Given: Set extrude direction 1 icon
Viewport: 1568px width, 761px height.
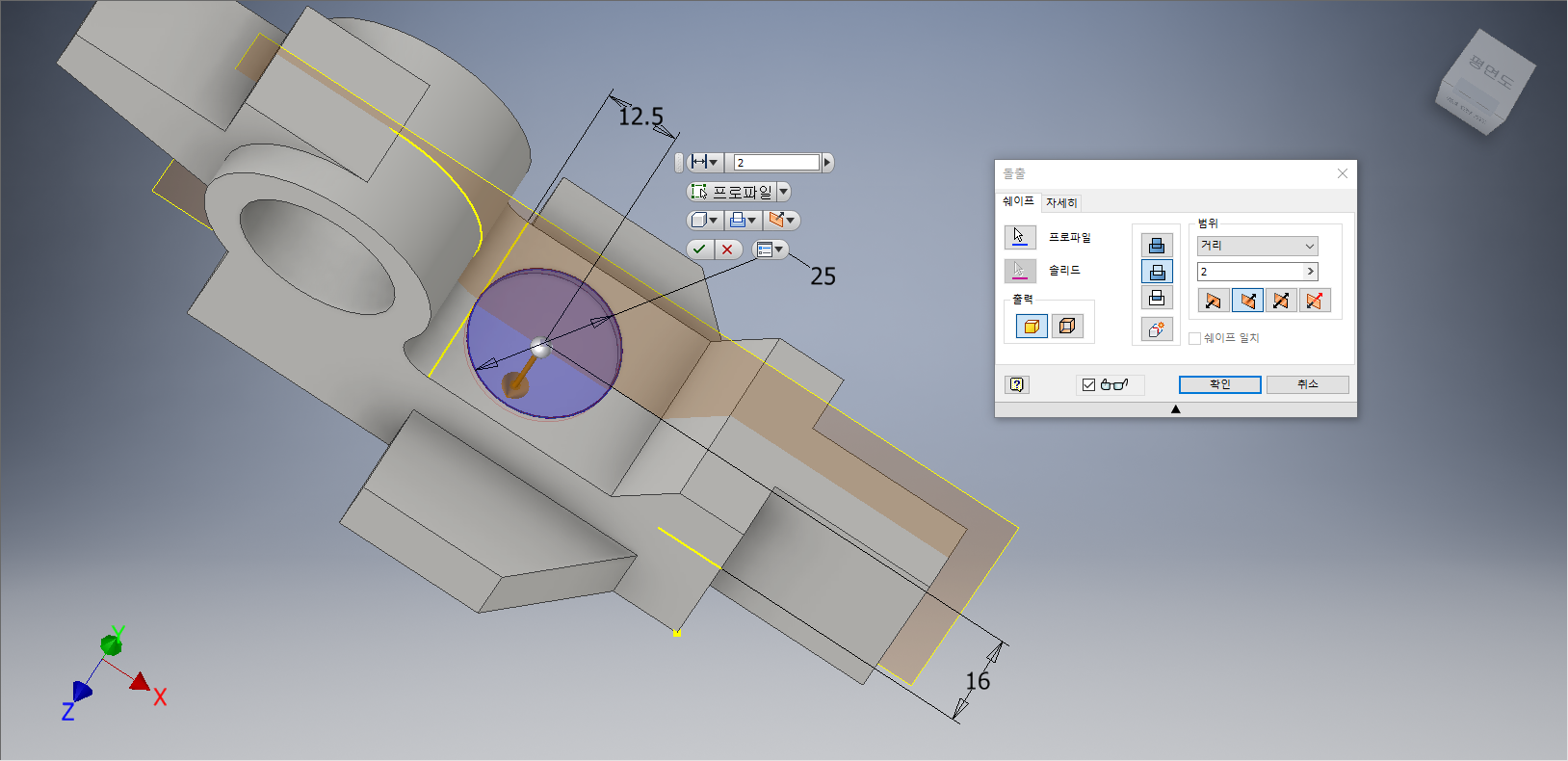Looking at the screenshot, I should (x=1214, y=301).
